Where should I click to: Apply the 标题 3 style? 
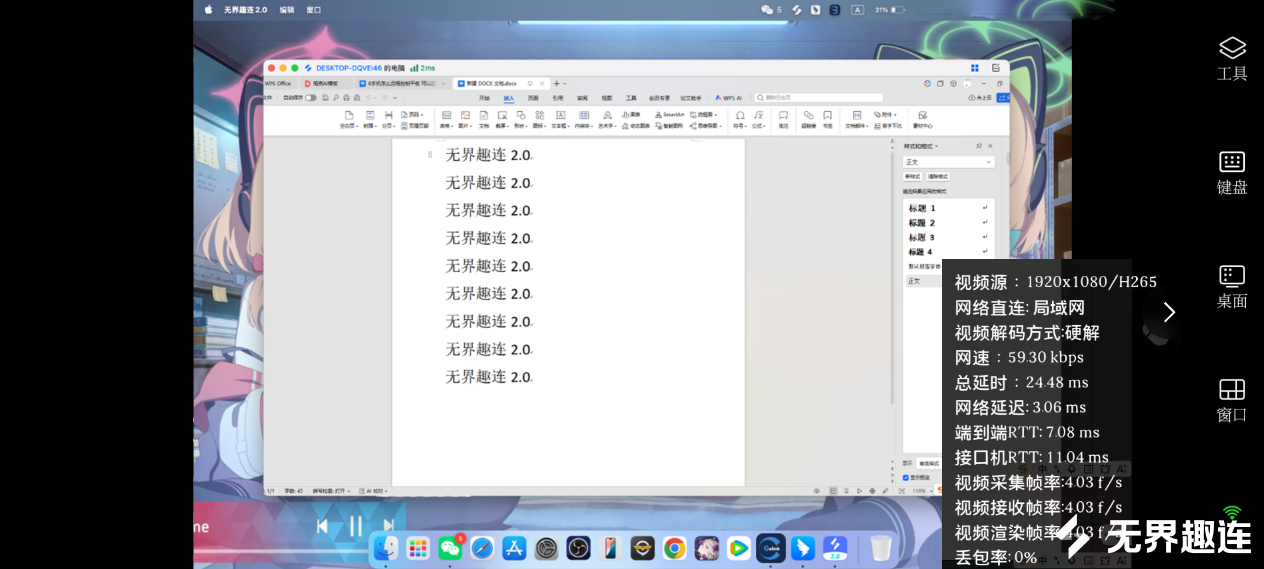click(x=947, y=237)
